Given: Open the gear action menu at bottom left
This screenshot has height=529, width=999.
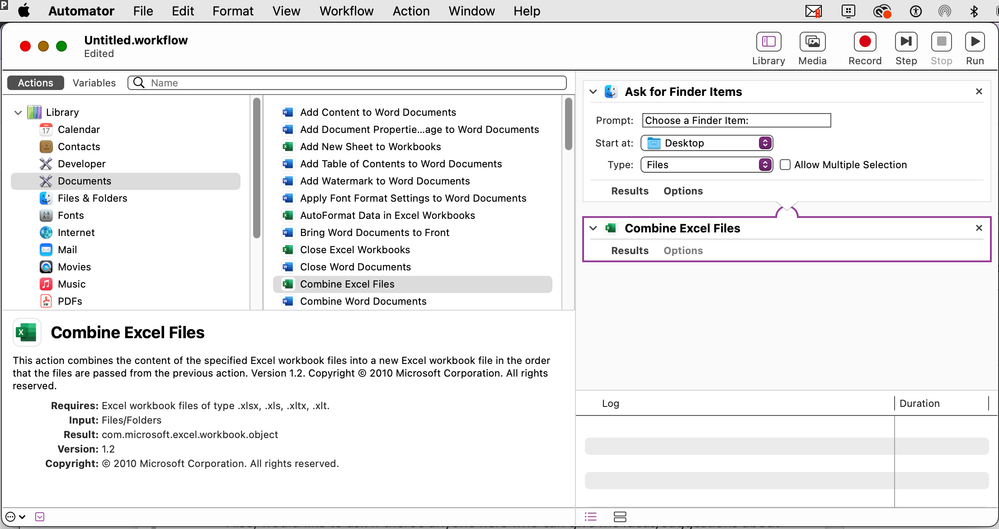Looking at the screenshot, I should [x=15, y=517].
